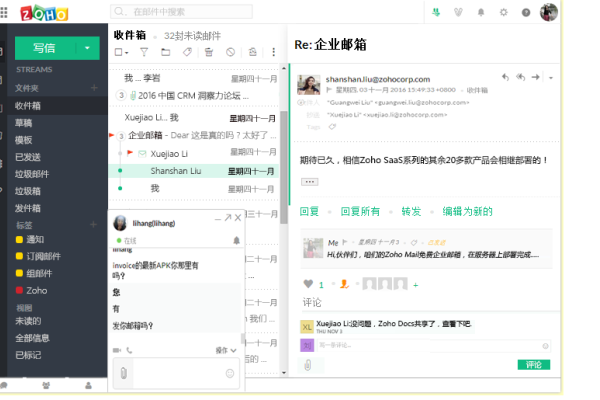600x400 pixels.
Task: Open the notifications bell in header
Action: [481, 12]
